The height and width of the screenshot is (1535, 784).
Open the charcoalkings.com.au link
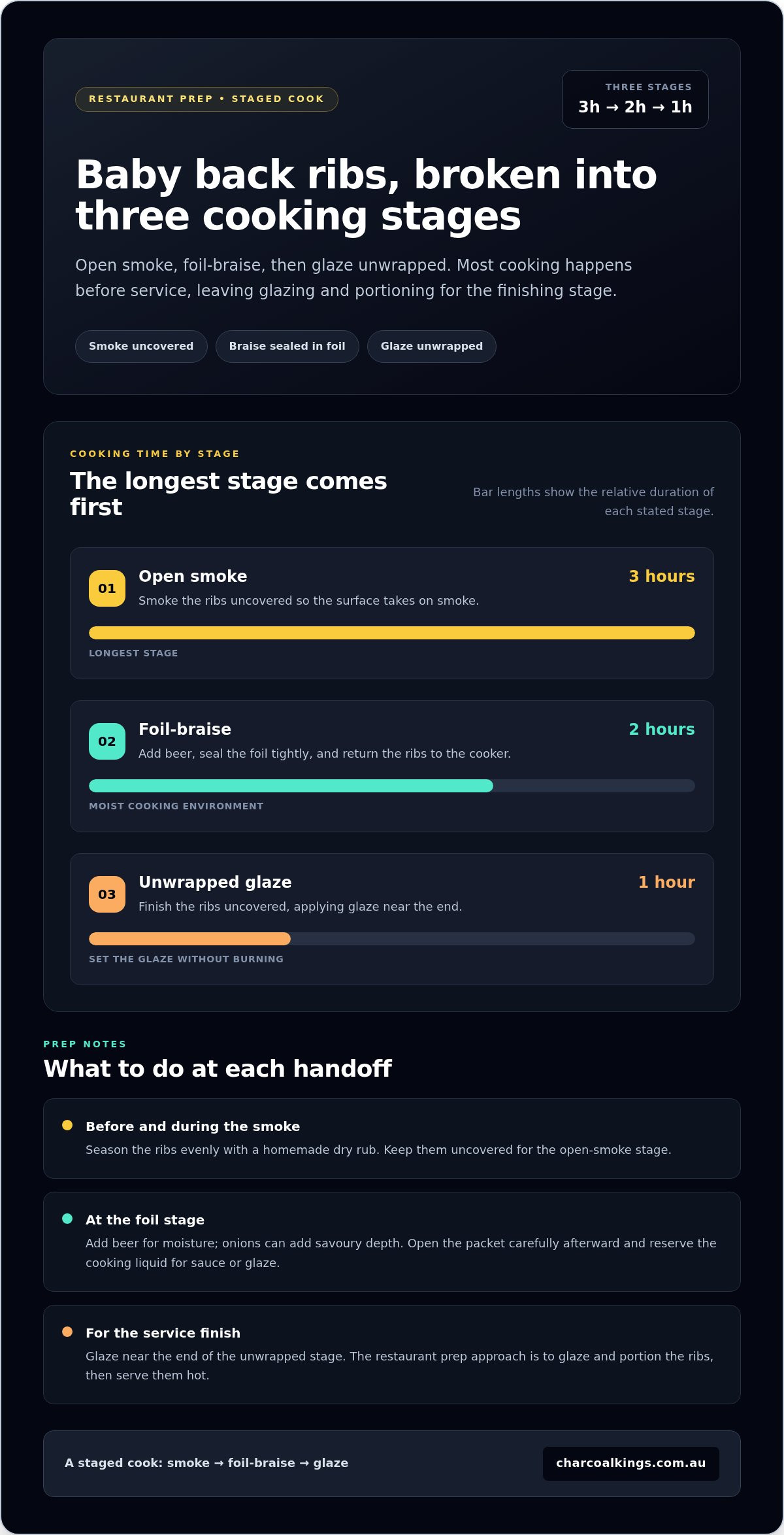[x=631, y=1463]
